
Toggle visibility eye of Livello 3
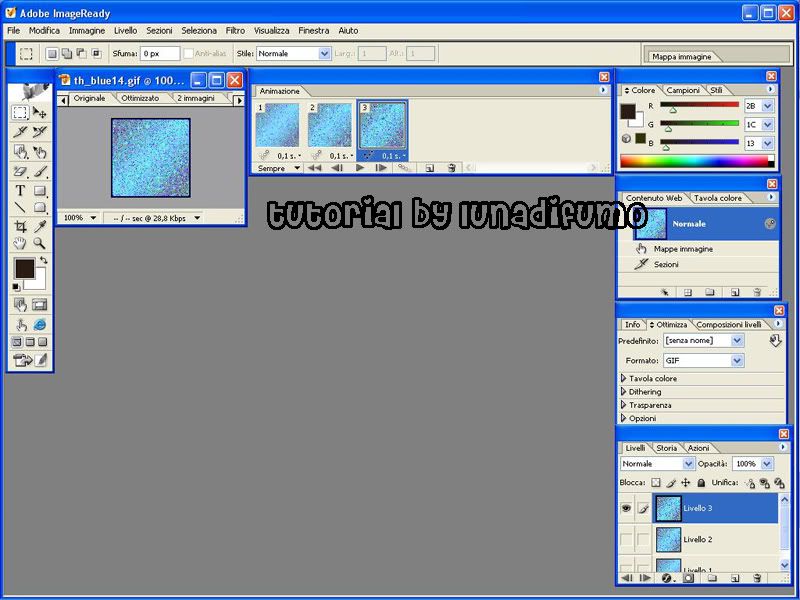626,508
